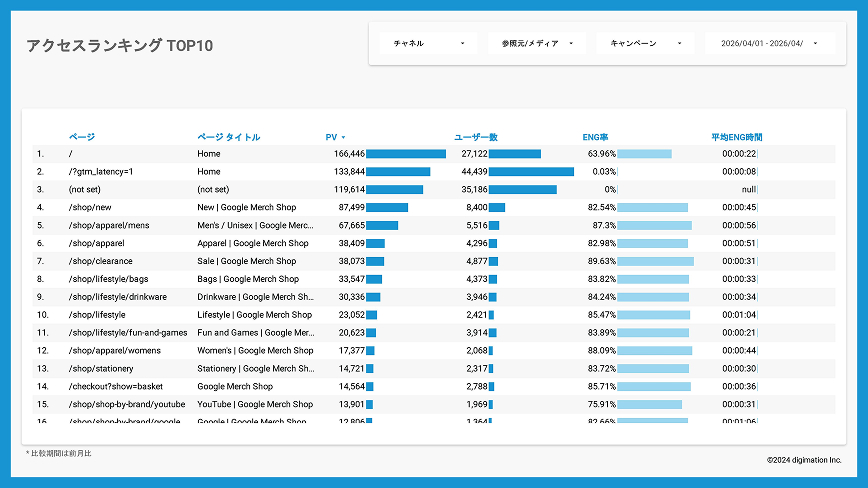Click the PV value 87,499

(x=352, y=207)
